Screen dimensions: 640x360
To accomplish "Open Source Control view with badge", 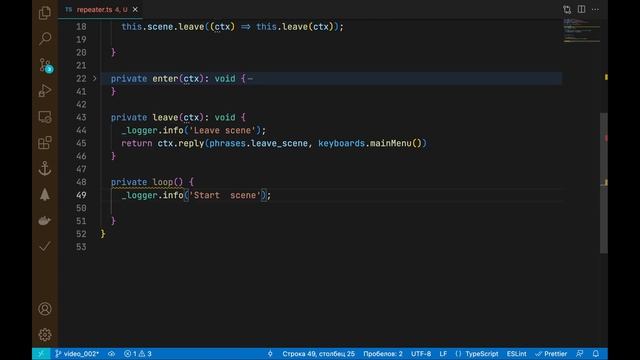I will pyautogui.click(x=45, y=65).
